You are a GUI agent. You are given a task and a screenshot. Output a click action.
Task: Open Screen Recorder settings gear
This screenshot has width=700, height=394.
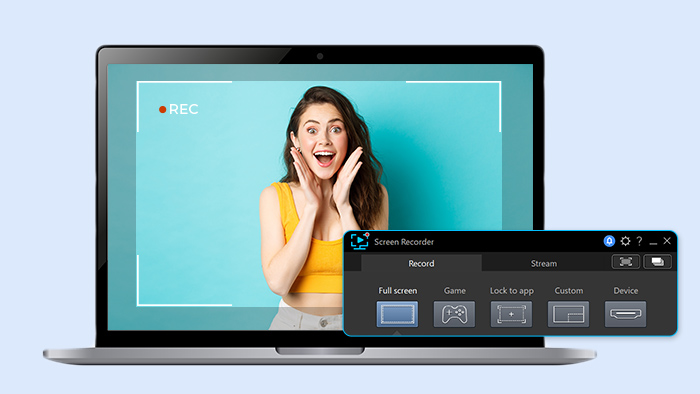(625, 241)
